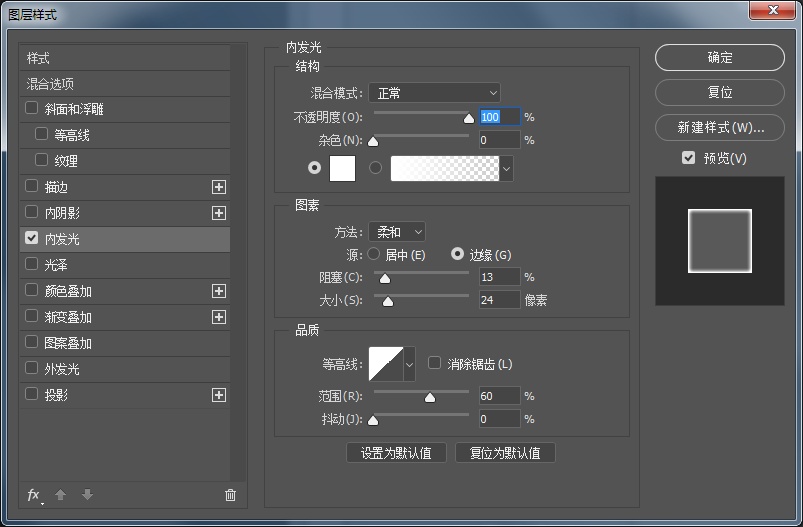Image resolution: width=803 pixels, height=527 pixels.
Task: Add another 描边 effect with plus icon
Action: coord(219,187)
